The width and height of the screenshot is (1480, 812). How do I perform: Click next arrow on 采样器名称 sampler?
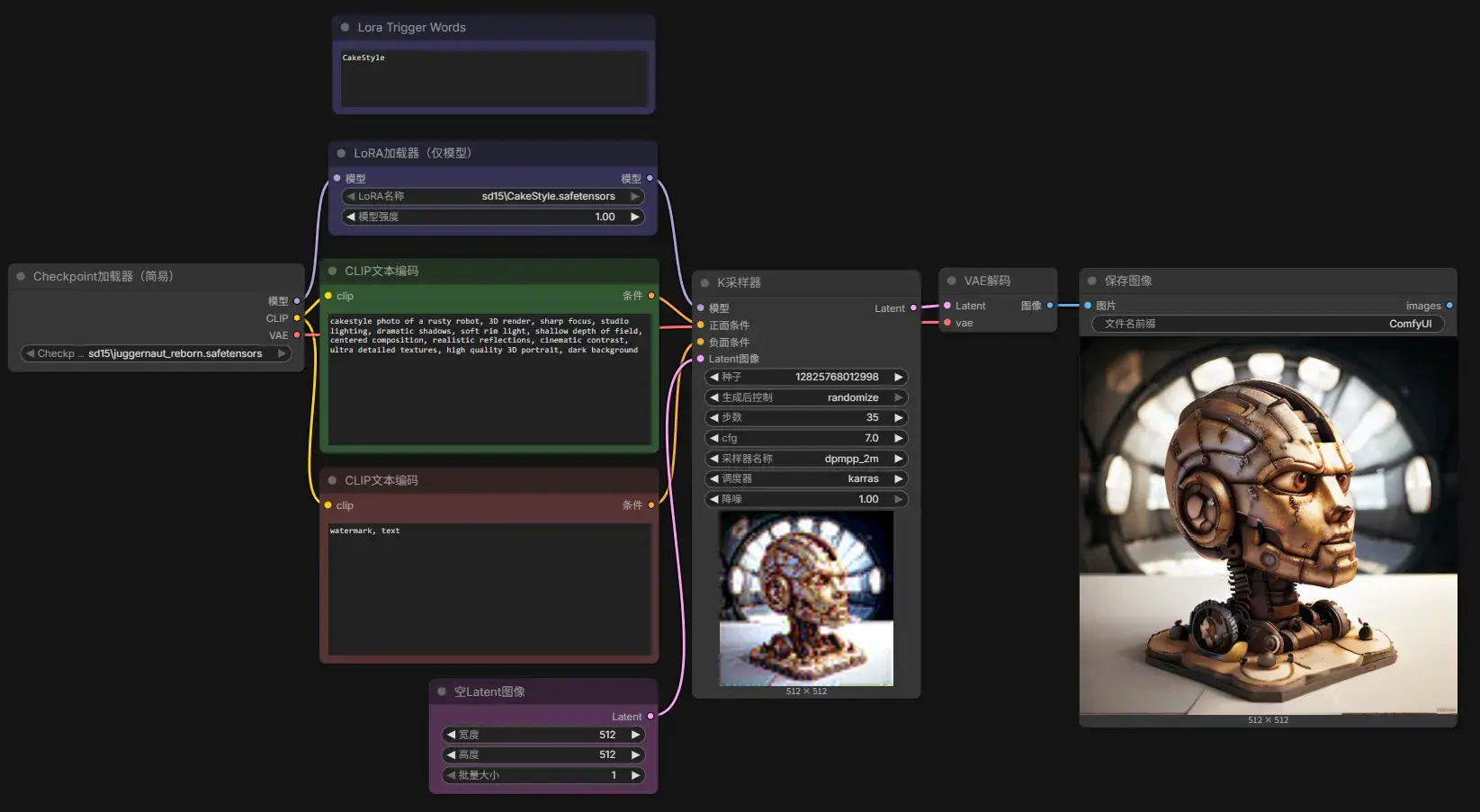(x=898, y=459)
